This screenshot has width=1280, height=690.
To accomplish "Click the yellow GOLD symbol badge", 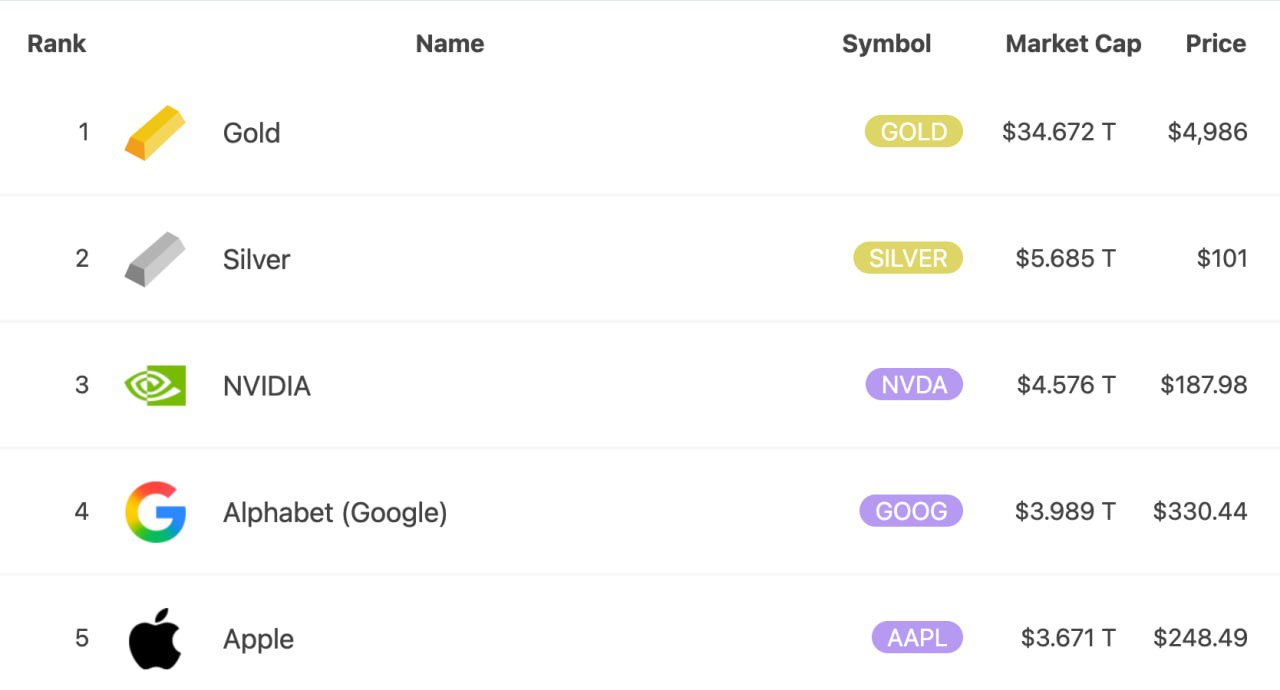I will pyautogui.click(x=913, y=132).
